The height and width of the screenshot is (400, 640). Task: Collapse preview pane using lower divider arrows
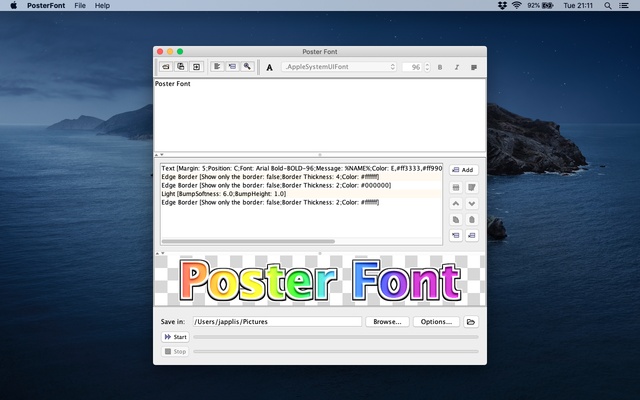pos(160,253)
